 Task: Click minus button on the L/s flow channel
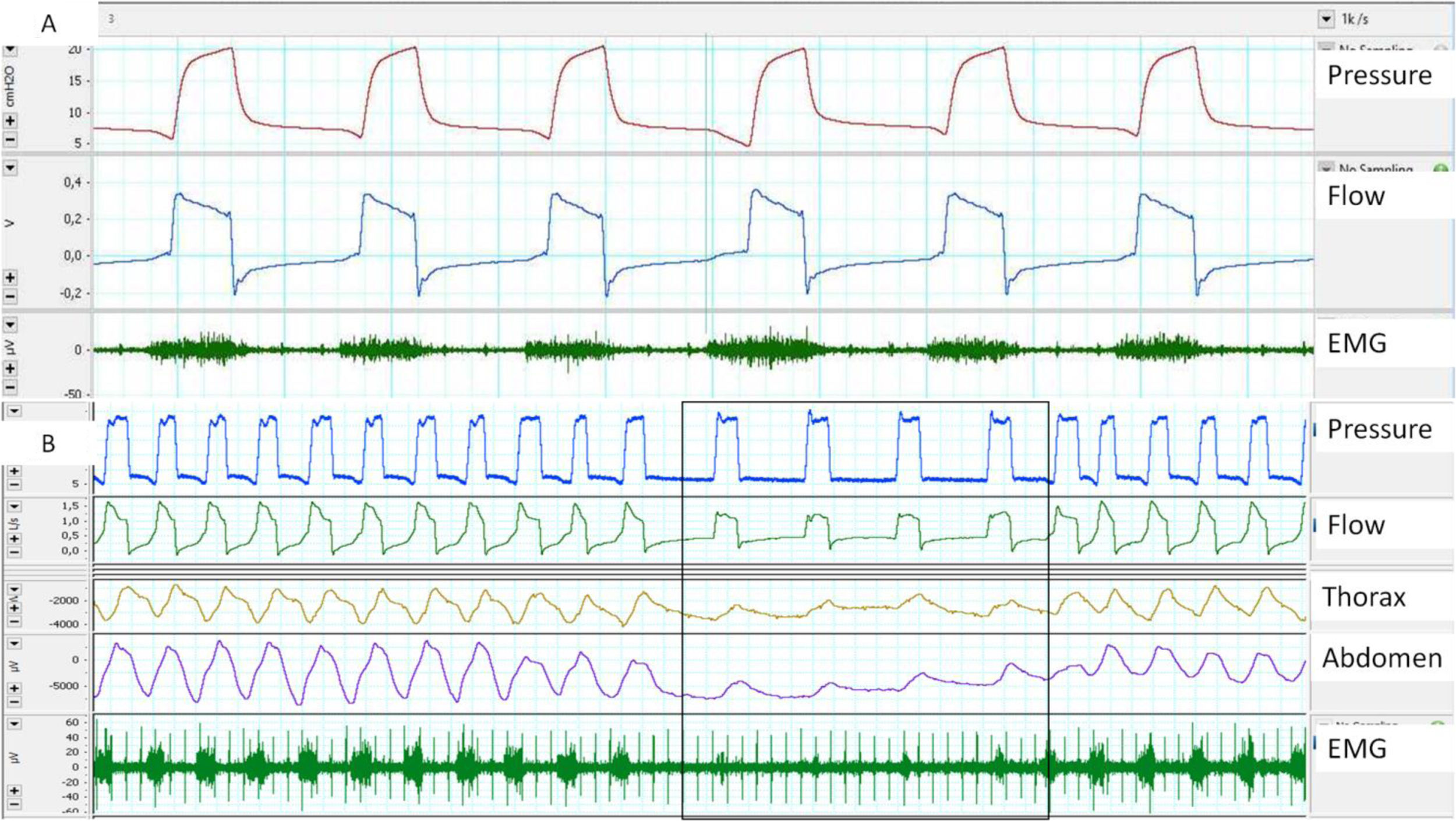(15, 552)
